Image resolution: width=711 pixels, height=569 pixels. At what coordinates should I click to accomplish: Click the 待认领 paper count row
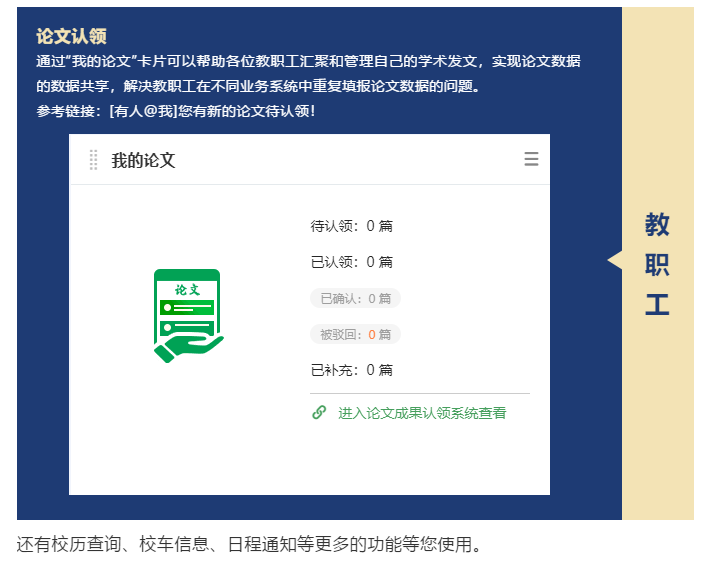[352, 226]
